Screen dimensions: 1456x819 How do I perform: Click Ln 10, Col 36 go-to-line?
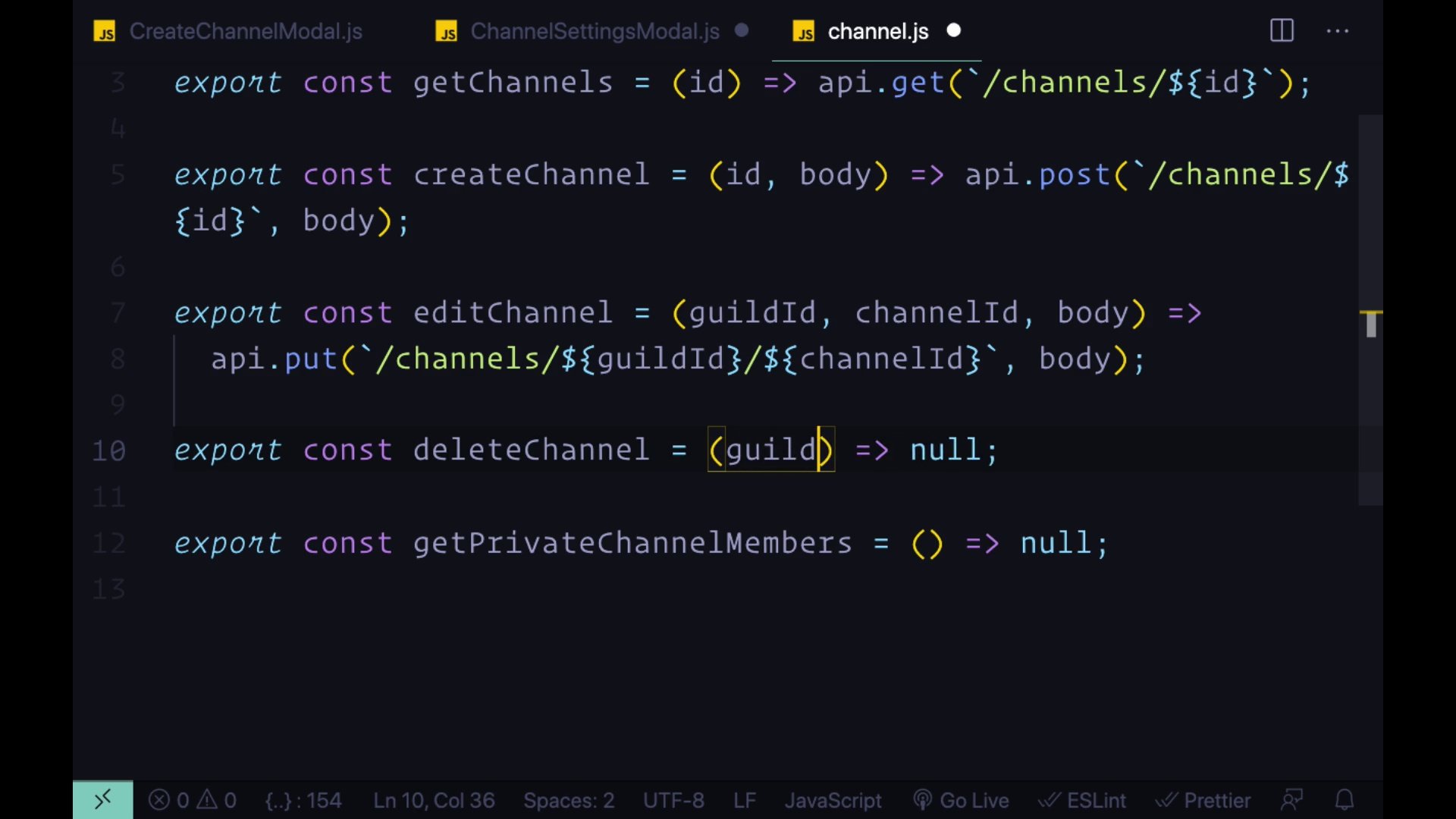click(434, 800)
